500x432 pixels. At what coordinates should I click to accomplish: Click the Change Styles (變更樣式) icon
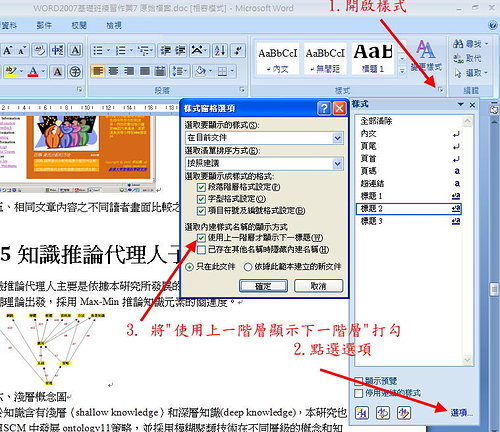[426, 55]
